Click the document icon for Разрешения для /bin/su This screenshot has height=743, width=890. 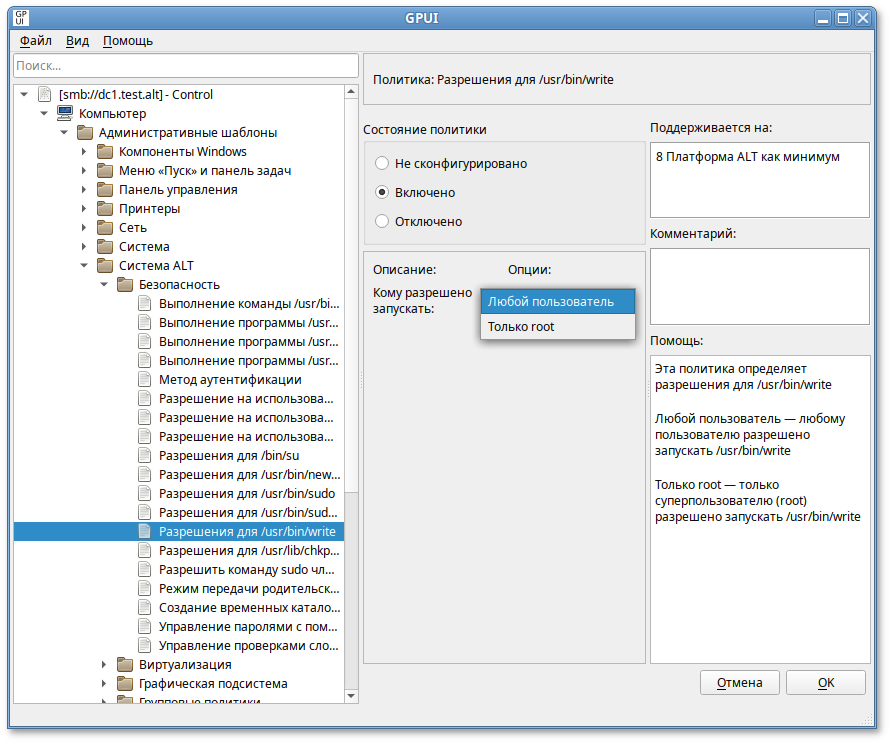click(145, 455)
